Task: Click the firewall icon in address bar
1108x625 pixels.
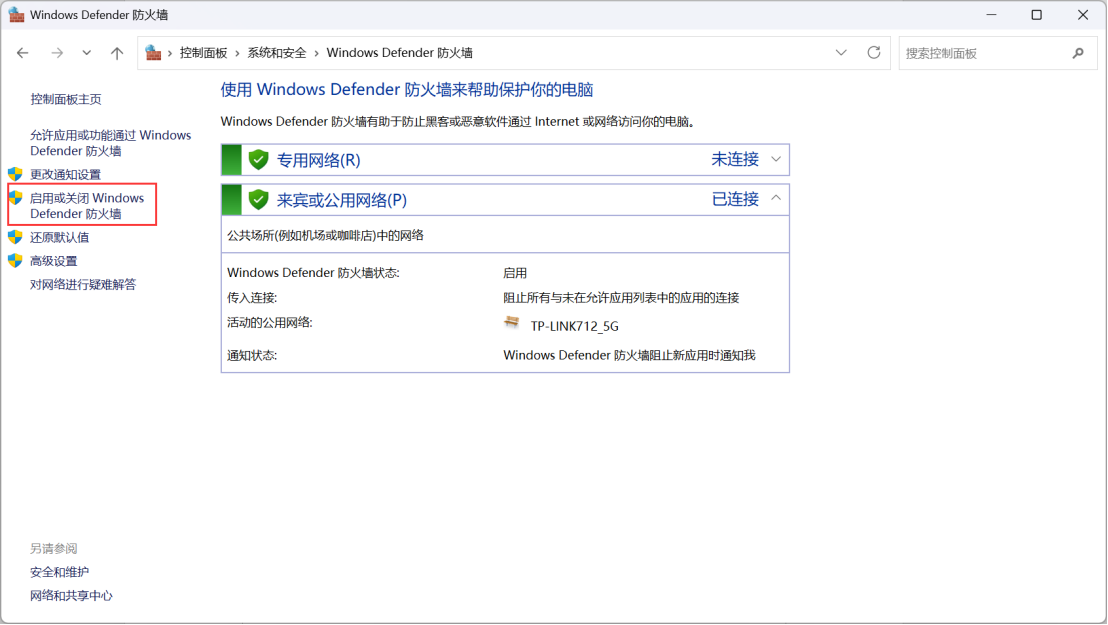Action: tap(153, 53)
